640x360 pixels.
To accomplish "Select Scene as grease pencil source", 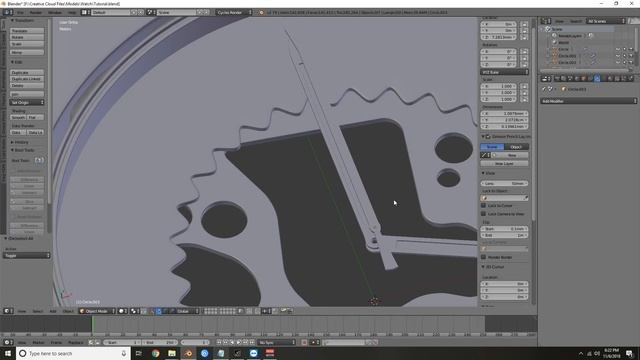I will pyautogui.click(x=492, y=147).
